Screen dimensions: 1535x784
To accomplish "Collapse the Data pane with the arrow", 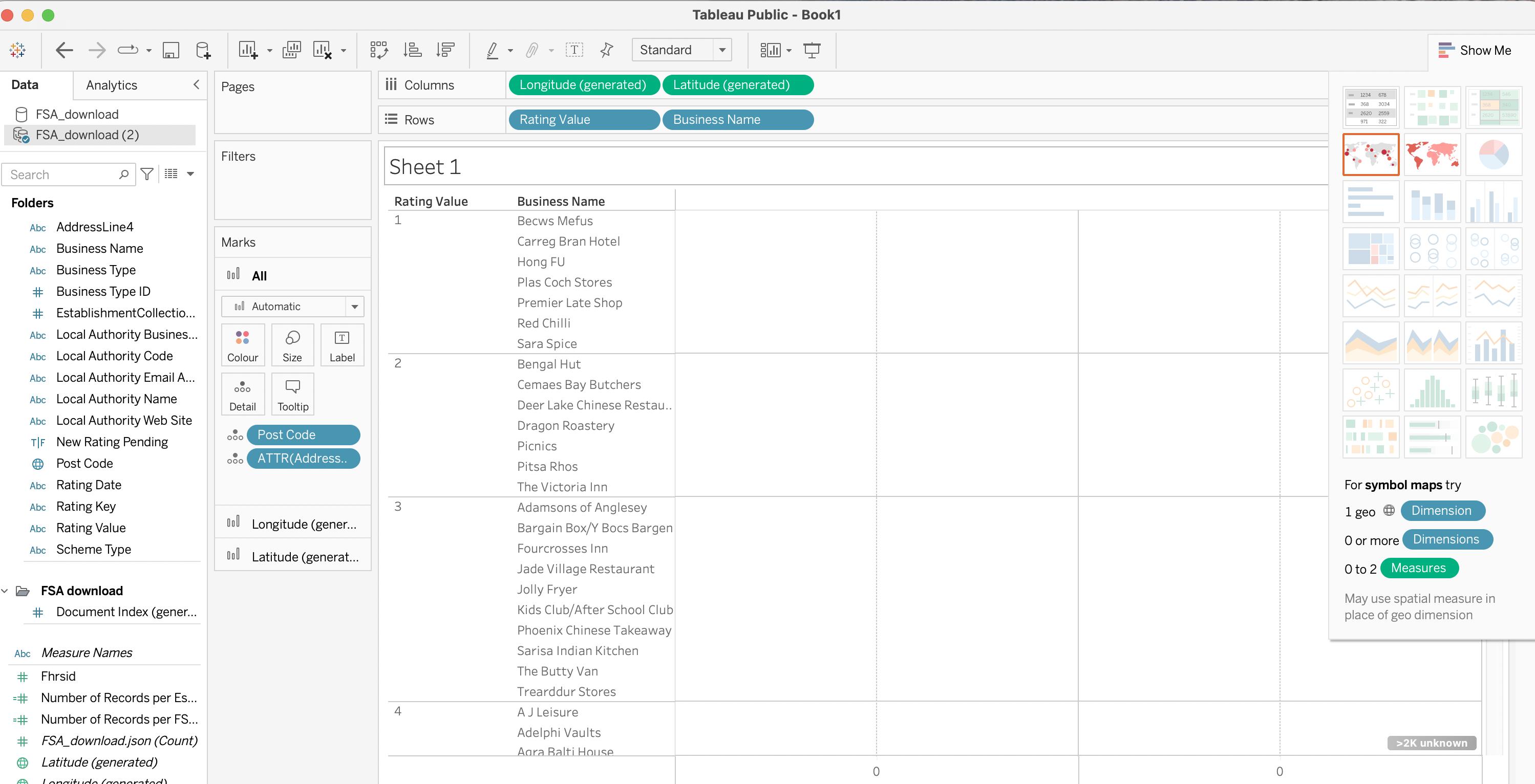I will (196, 84).
